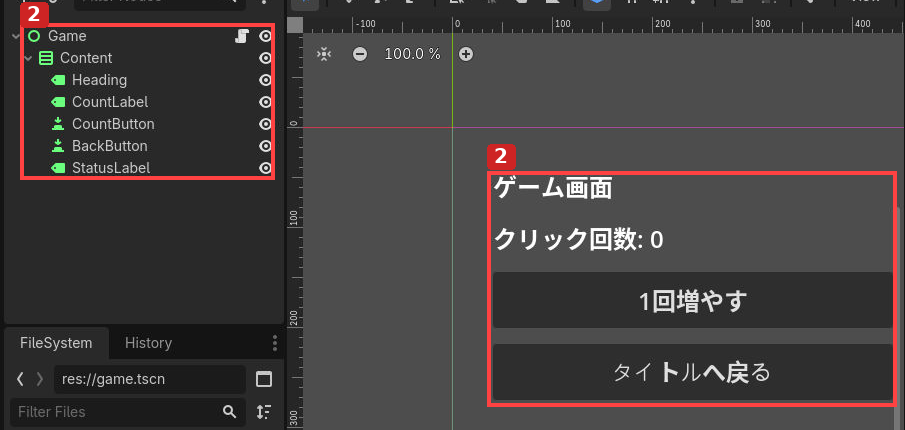Switch to the History tab

click(x=148, y=343)
